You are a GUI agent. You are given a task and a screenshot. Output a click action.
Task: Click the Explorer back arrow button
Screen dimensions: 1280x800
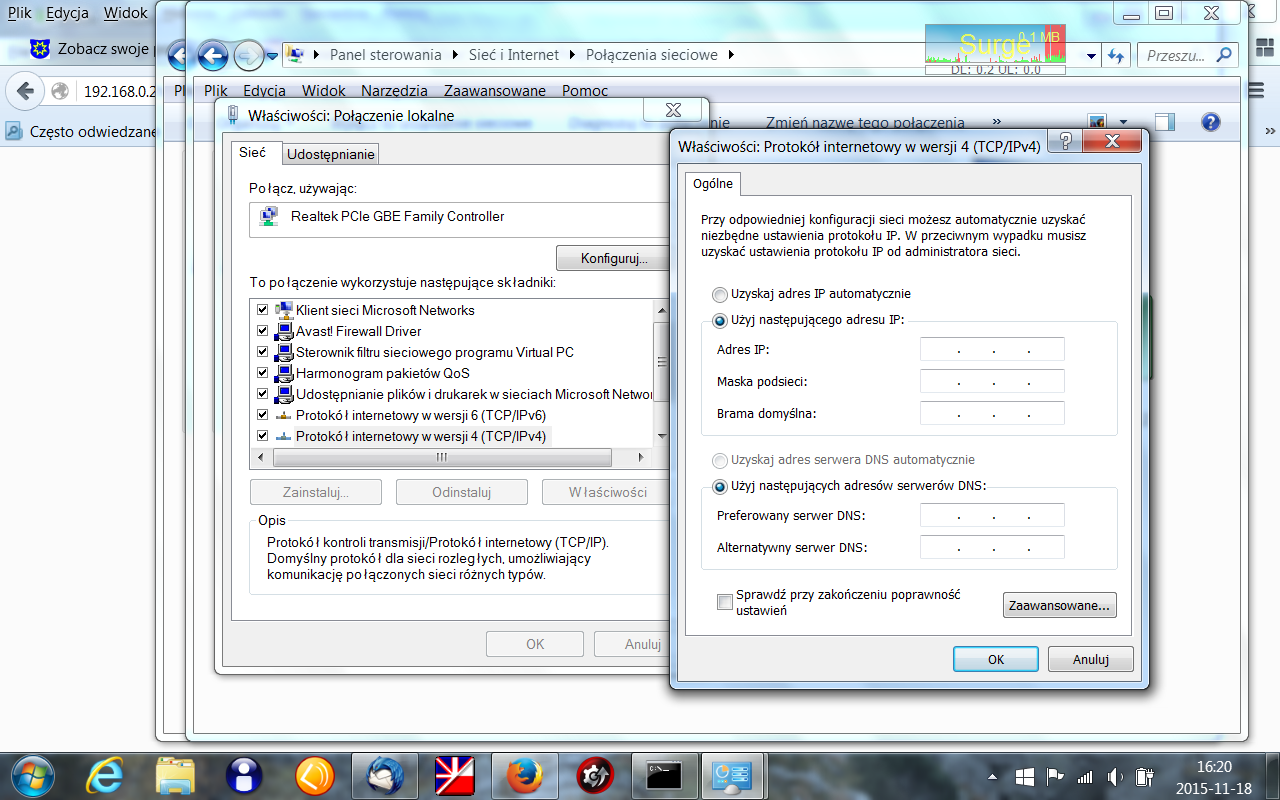coord(213,55)
